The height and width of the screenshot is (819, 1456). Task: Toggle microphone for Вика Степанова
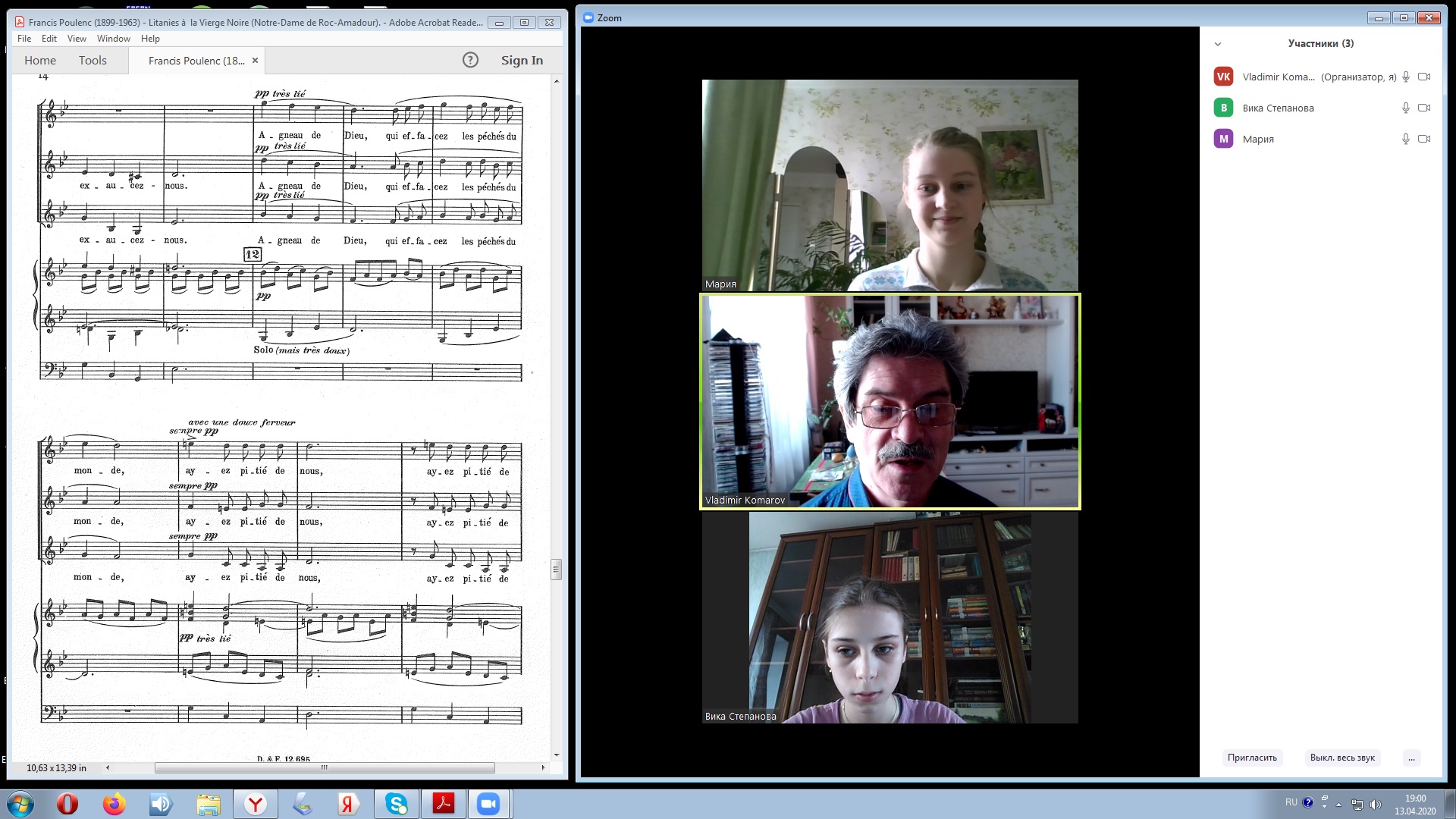coord(1406,108)
